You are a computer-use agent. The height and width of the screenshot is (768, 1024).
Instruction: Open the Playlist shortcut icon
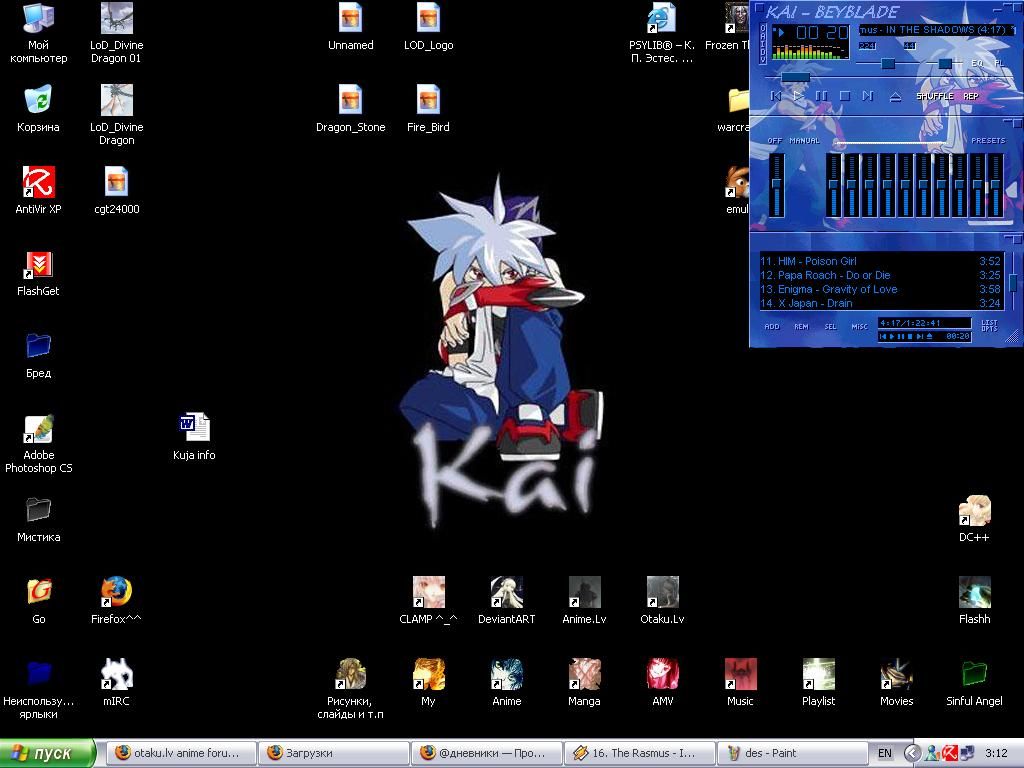point(818,682)
